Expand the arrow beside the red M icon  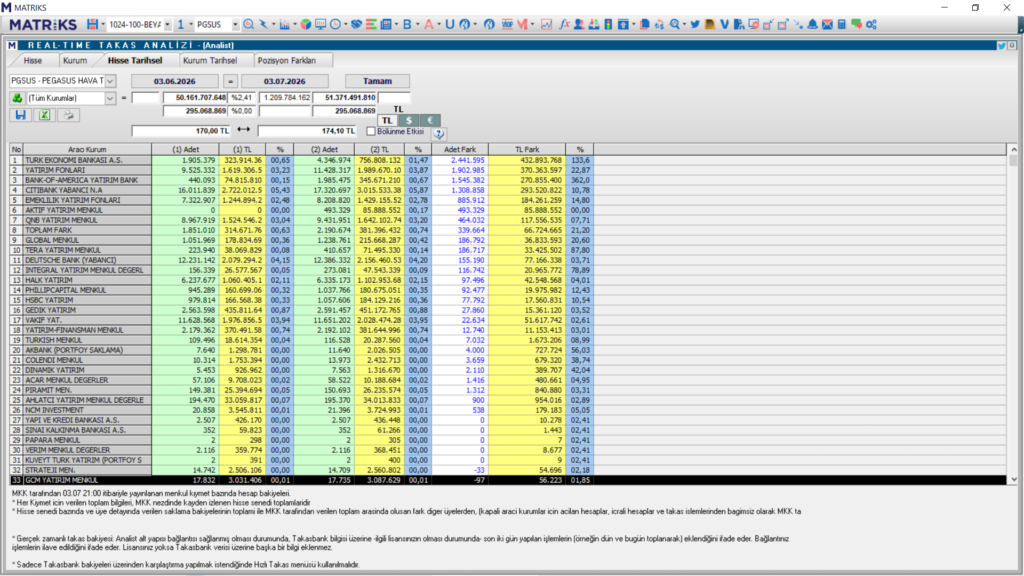tap(532, 24)
